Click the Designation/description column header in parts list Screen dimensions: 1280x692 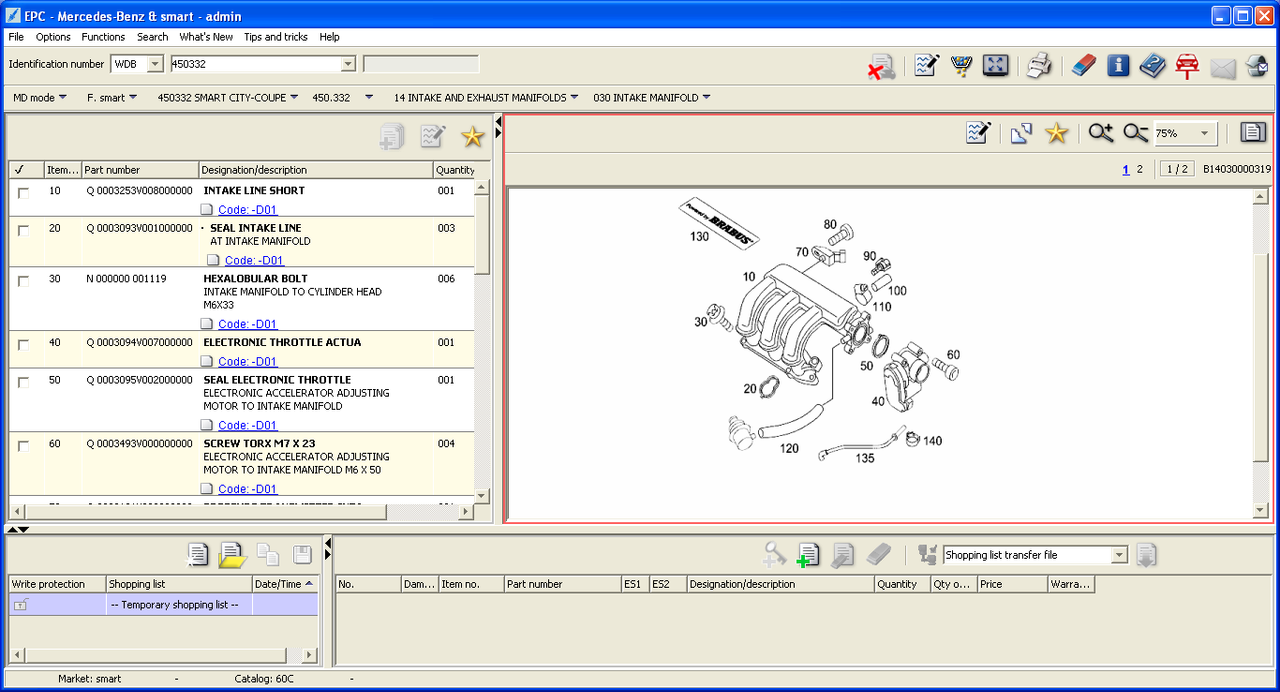pos(316,170)
